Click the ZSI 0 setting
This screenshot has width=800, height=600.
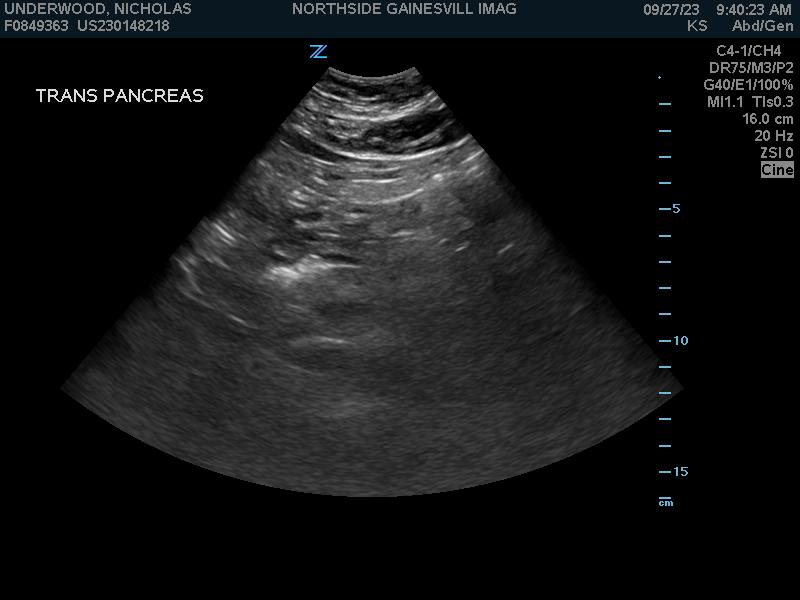776,153
